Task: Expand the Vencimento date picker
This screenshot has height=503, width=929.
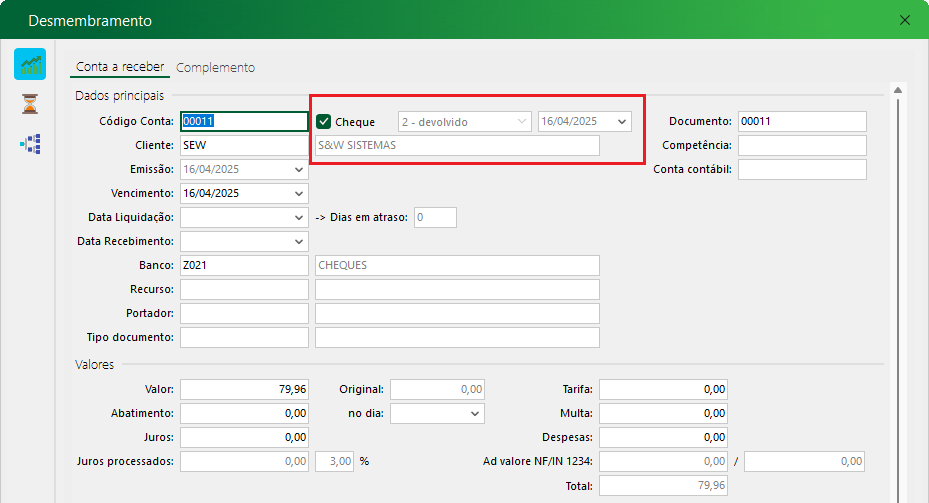Action: tap(299, 193)
